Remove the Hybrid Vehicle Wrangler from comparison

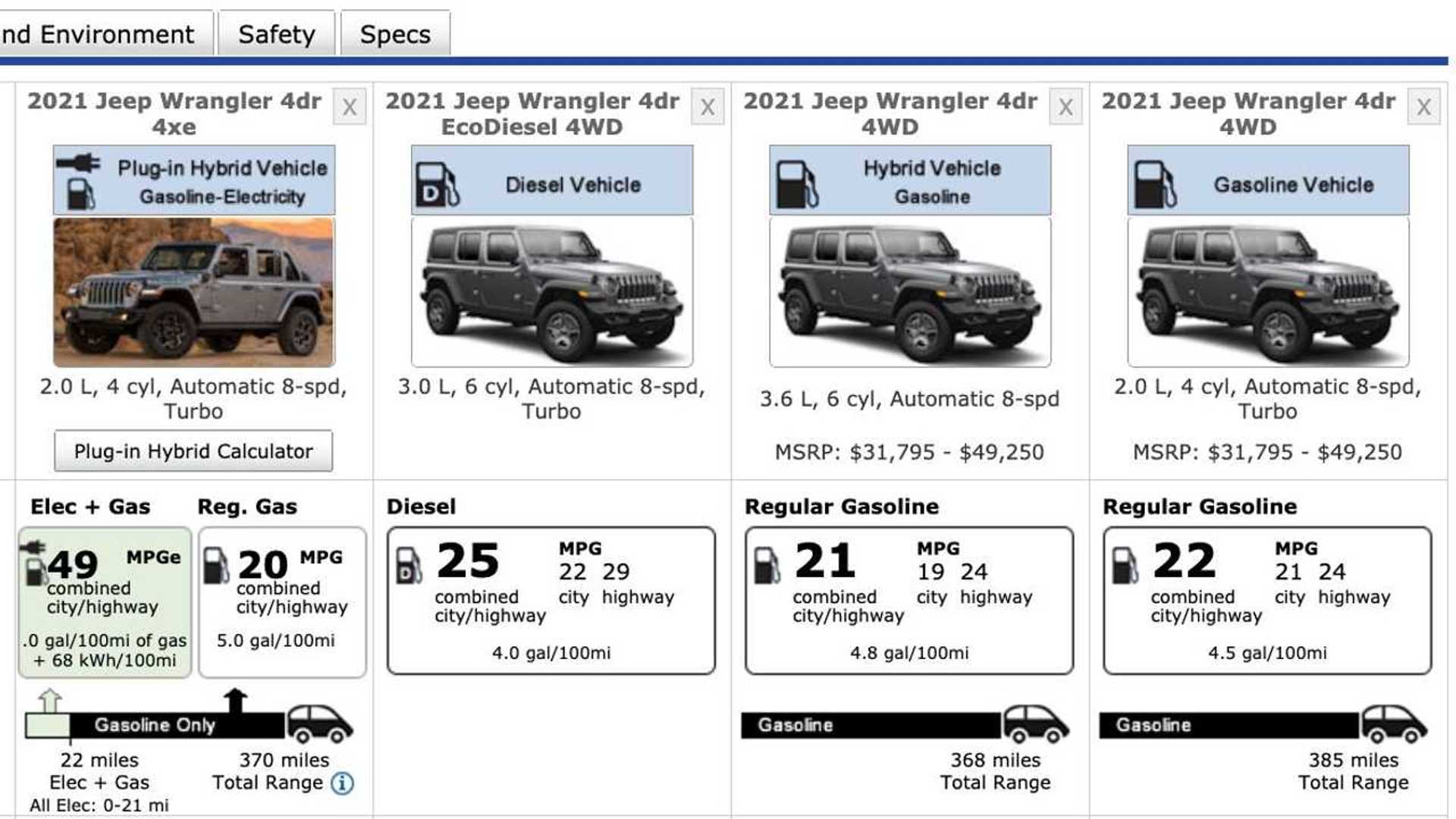click(1066, 108)
